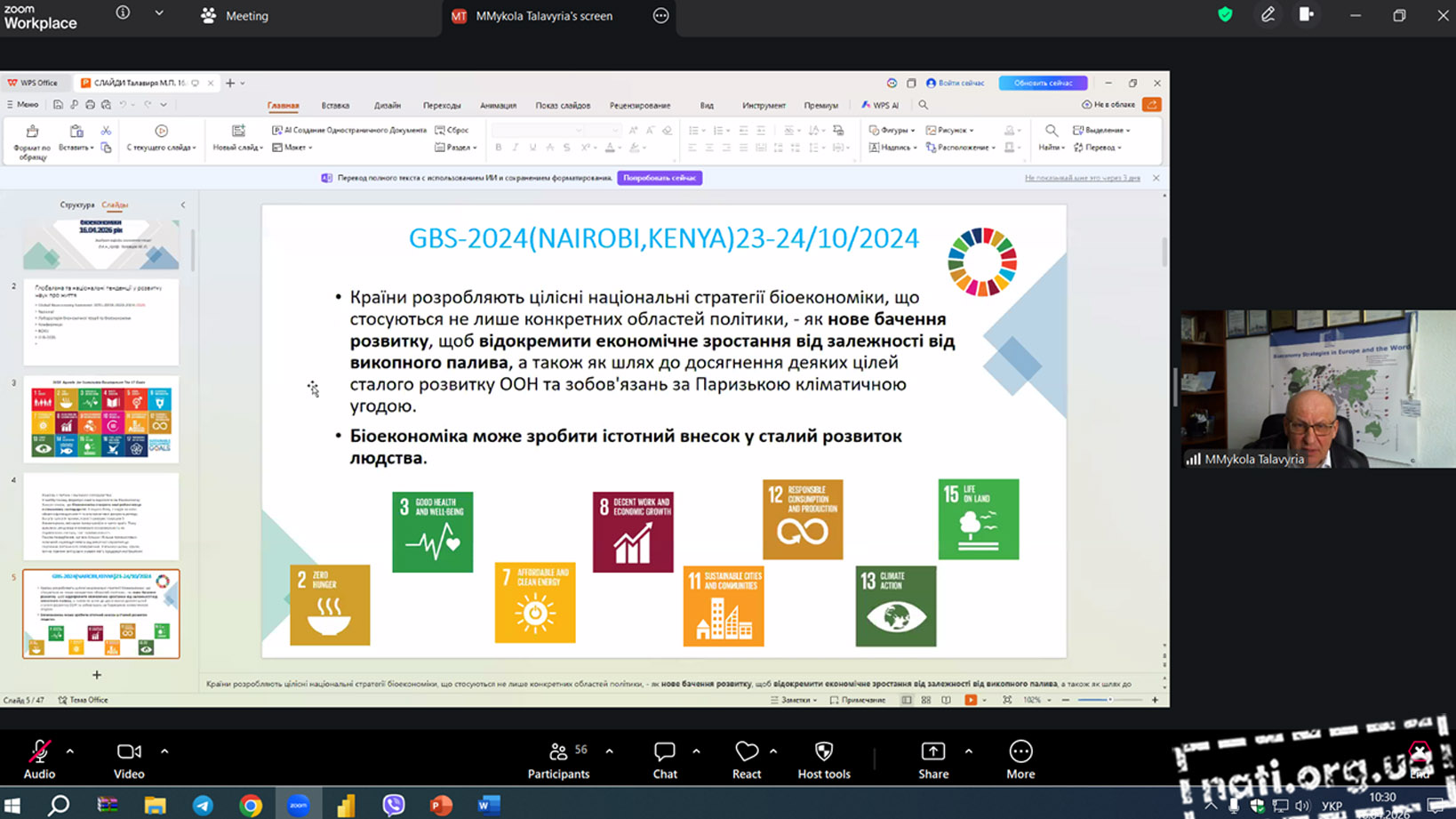Switch to the Вставка ribbon tab
The height and width of the screenshot is (819, 1456).
(335, 105)
